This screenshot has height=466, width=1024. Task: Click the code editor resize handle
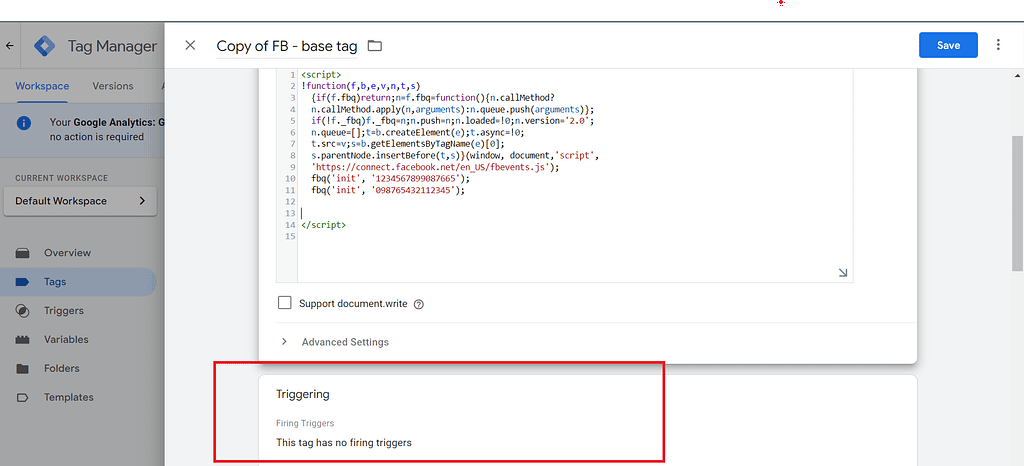(x=842, y=272)
